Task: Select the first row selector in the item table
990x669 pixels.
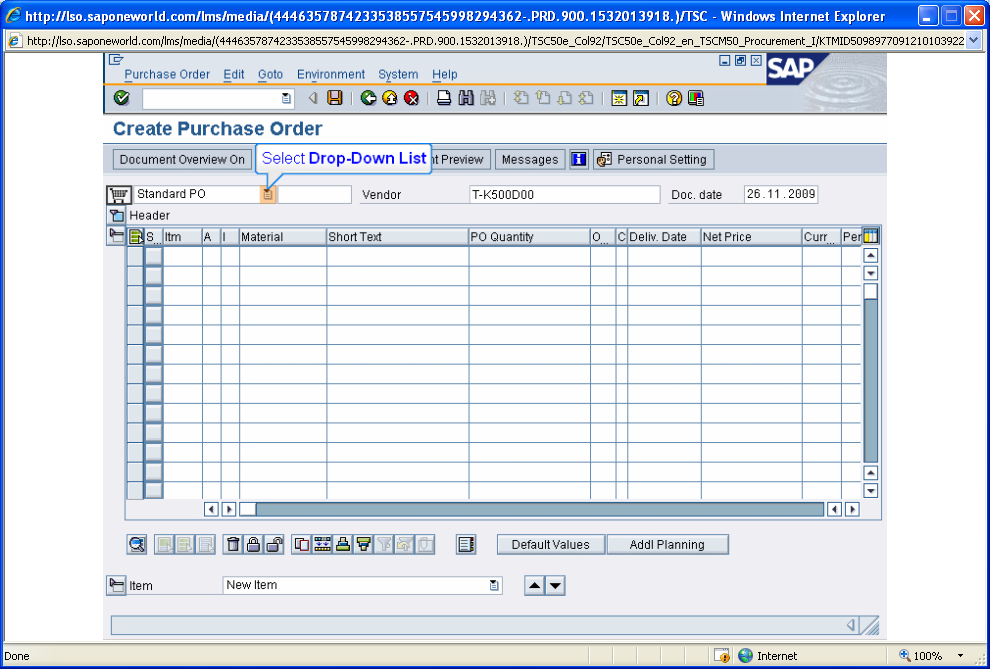Action: [135, 256]
